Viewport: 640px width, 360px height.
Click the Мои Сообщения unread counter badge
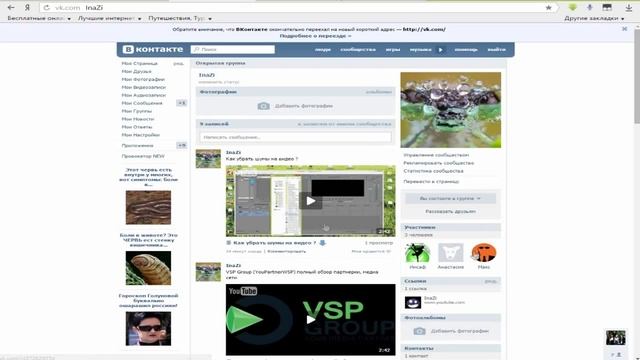pos(182,103)
